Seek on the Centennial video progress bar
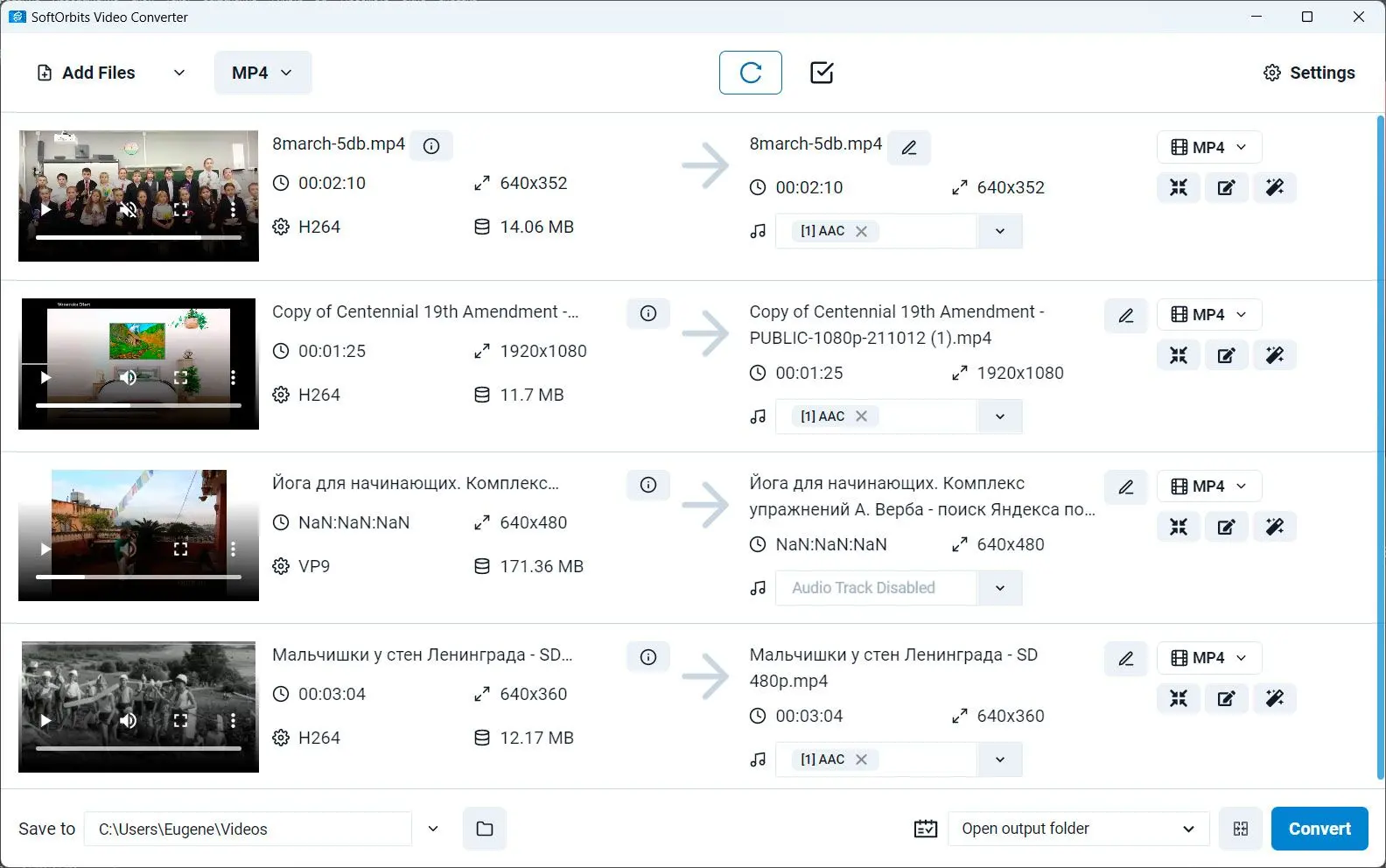 [x=138, y=405]
